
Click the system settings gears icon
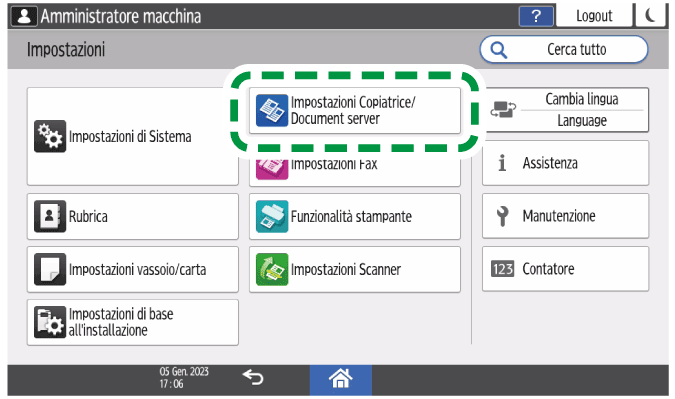coord(50,136)
